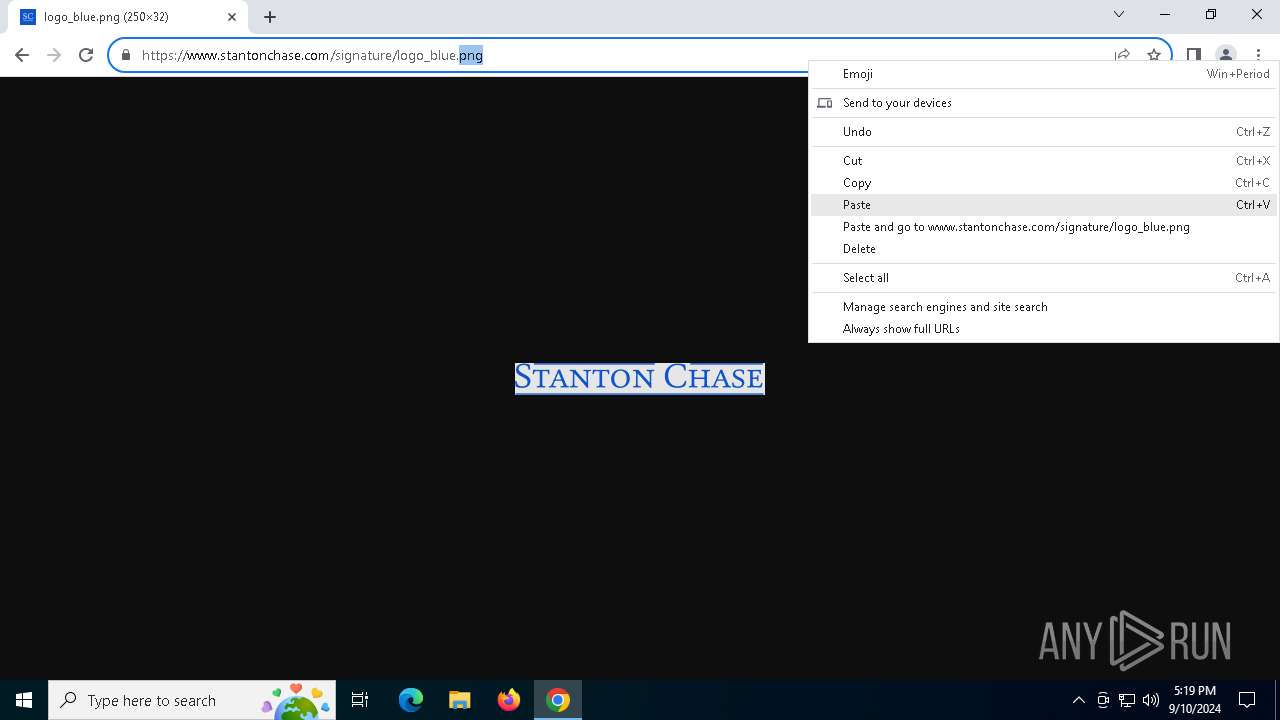Launch Firefox from taskbar
Screen dimensions: 1280x720
[509, 700]
